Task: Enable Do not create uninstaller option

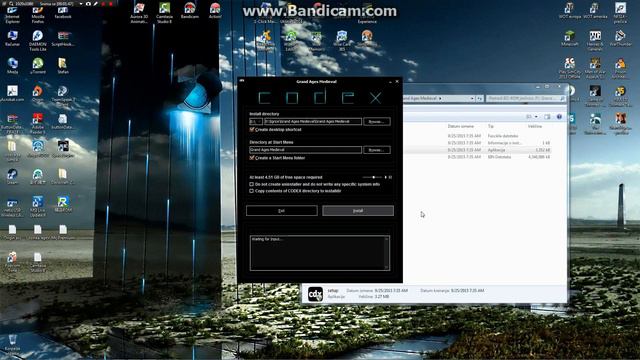Action: [x=251, y=184]
